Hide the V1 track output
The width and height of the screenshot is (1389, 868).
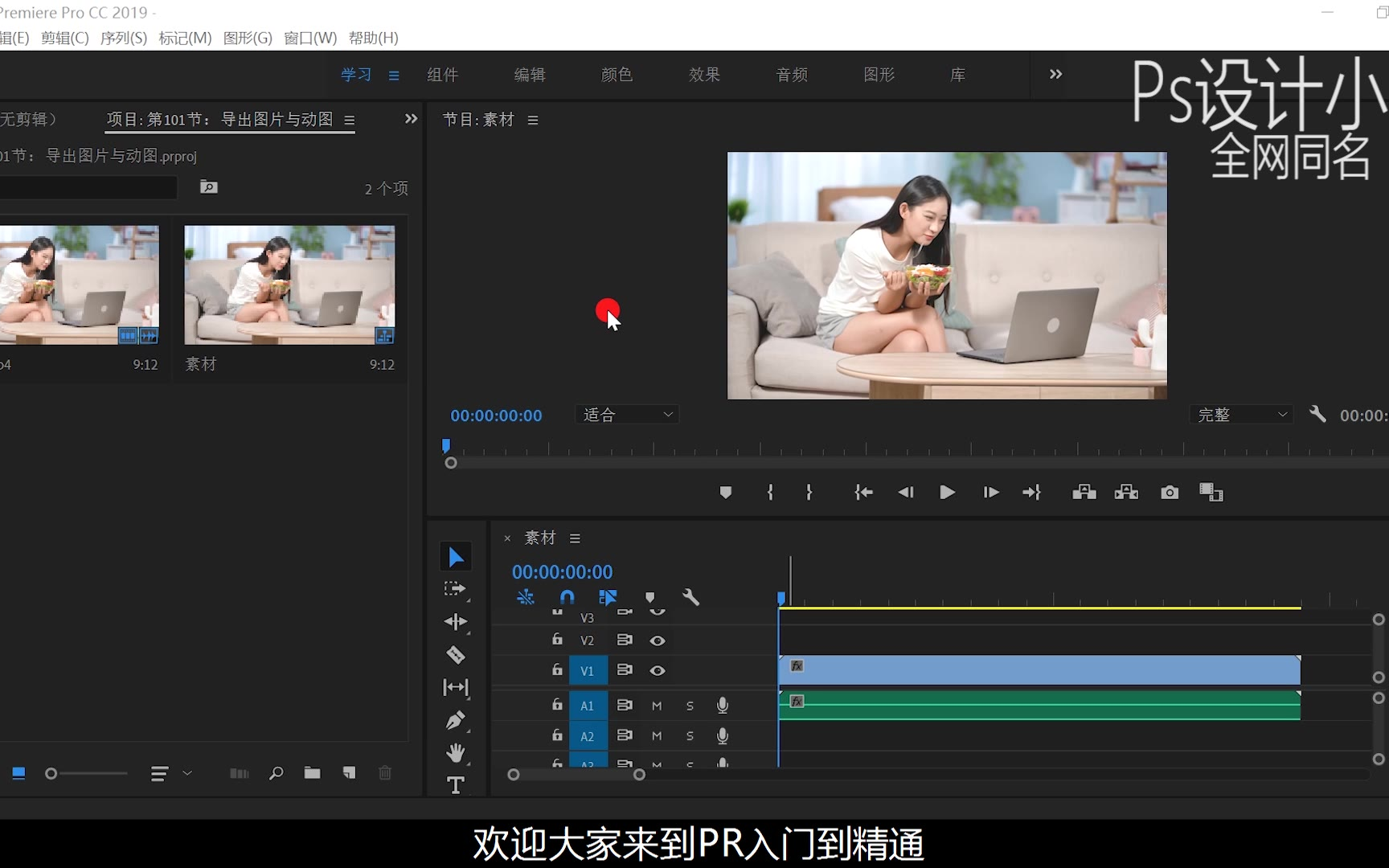pyautogui.click(x=657, y=670)
